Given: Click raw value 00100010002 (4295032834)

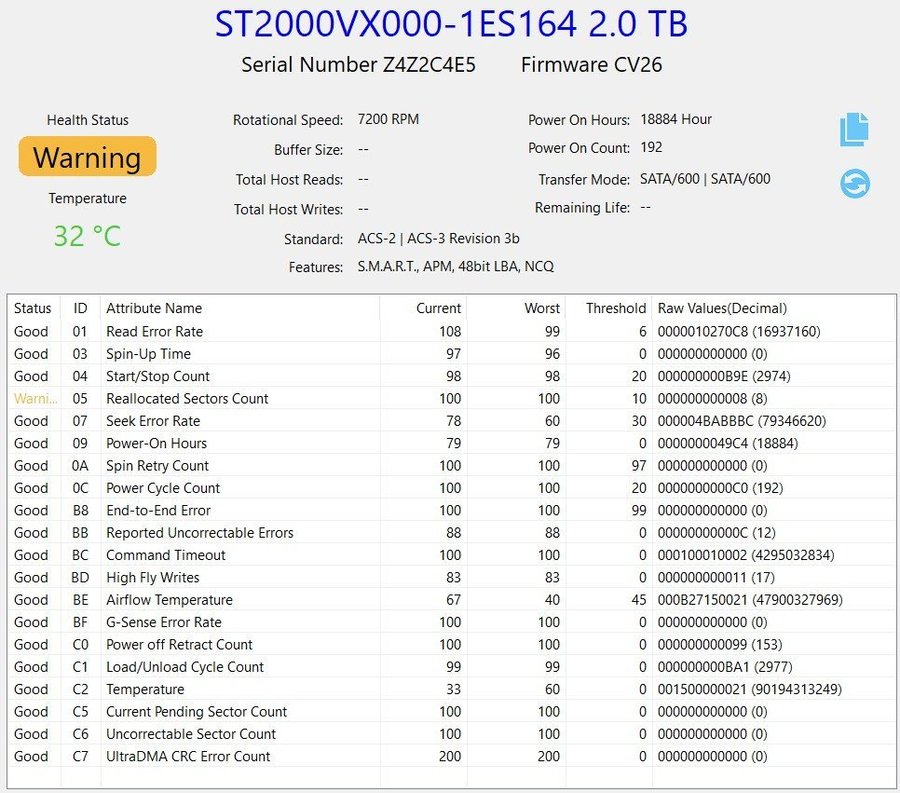Looking at the screenshot, I should [746, 555].
